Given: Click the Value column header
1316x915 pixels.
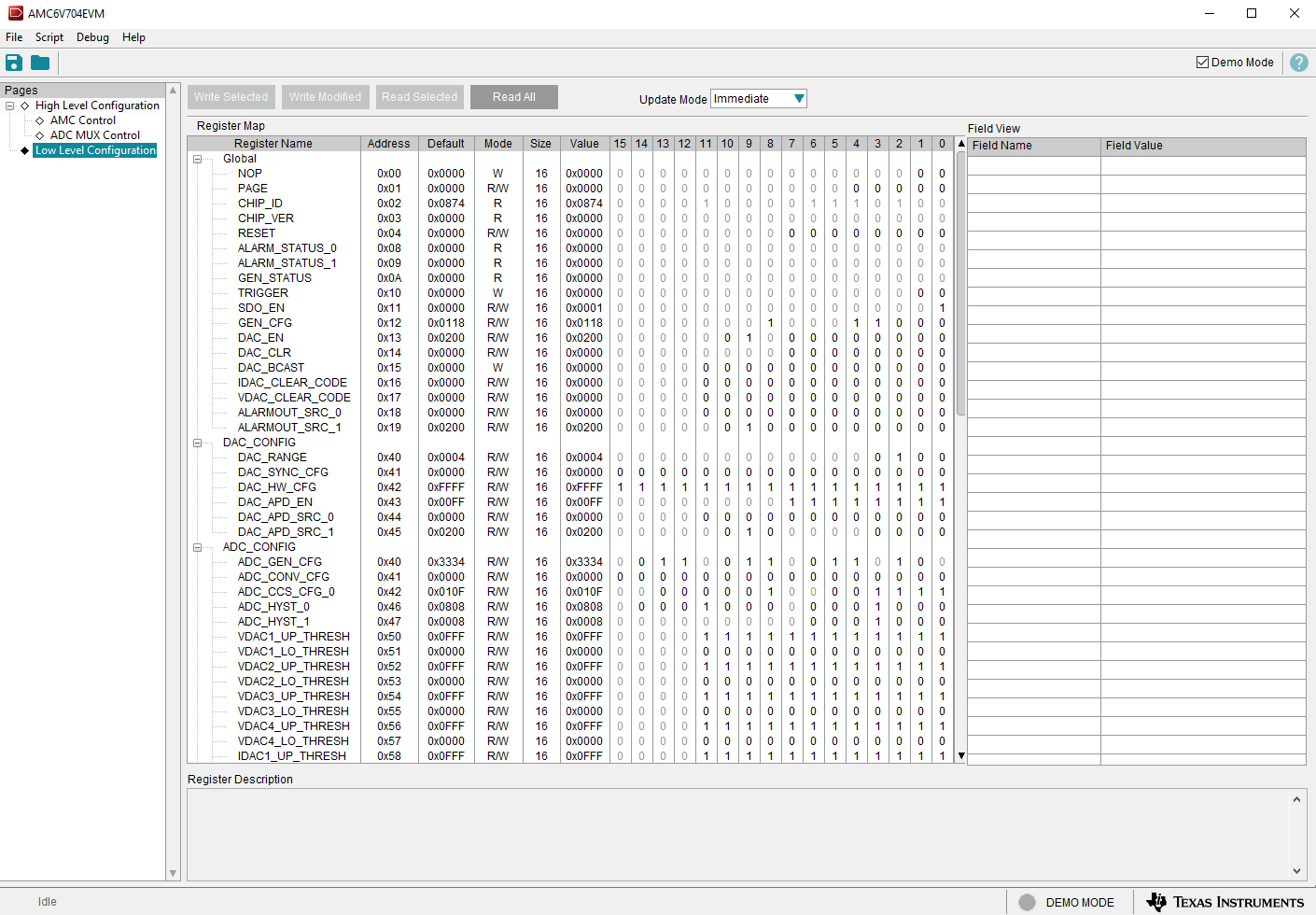Looking at the screenshot, I should click(x=584, y=144).
